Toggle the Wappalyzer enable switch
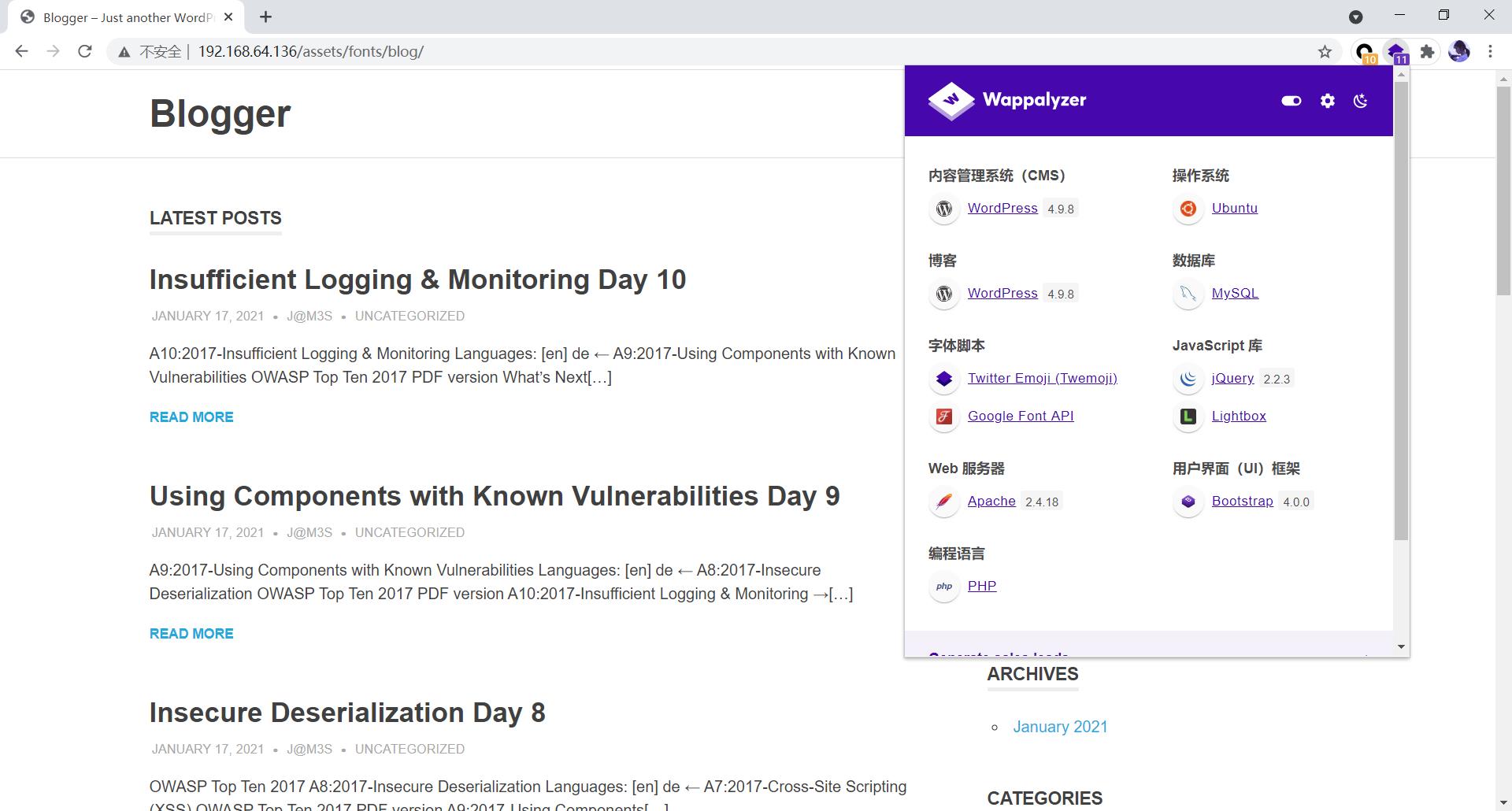The image size is (1512, 811). [x=1291, y=101]
